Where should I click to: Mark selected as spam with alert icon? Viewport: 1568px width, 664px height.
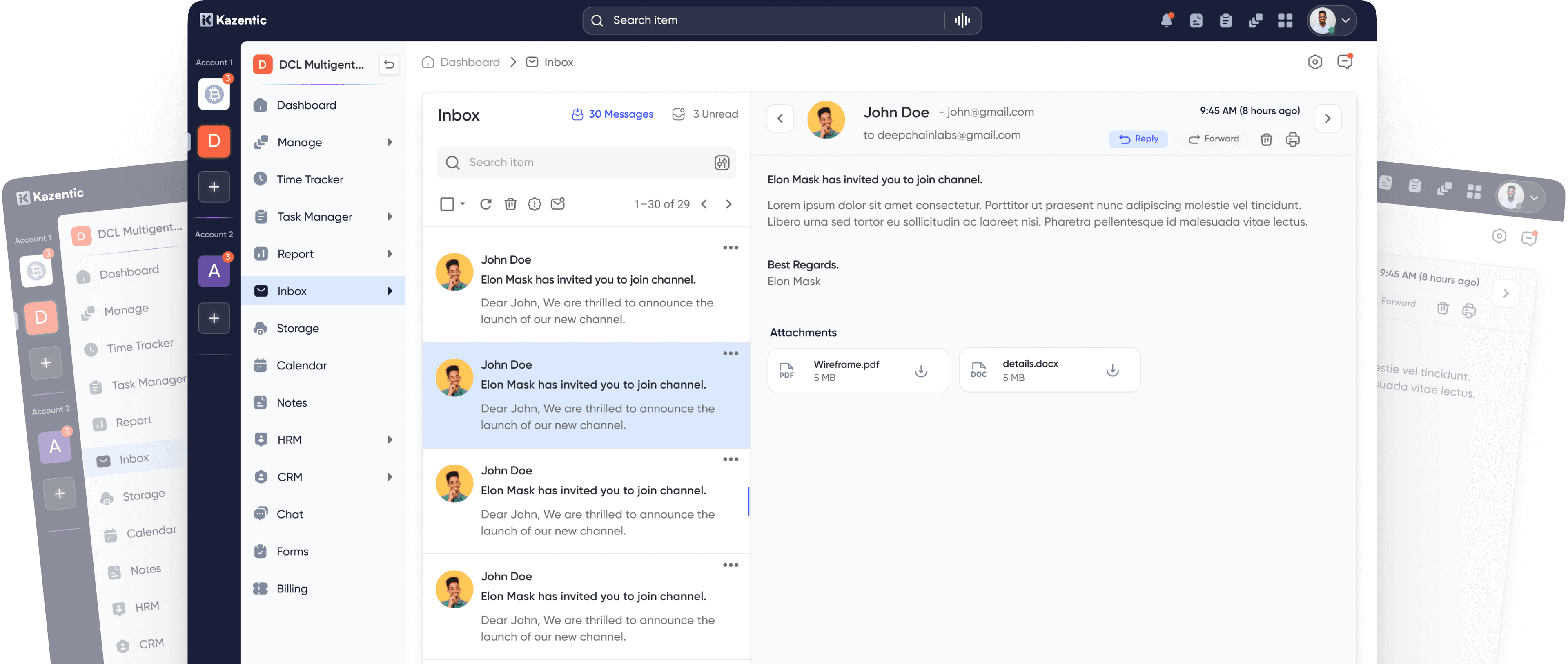[x=534, y=204]
